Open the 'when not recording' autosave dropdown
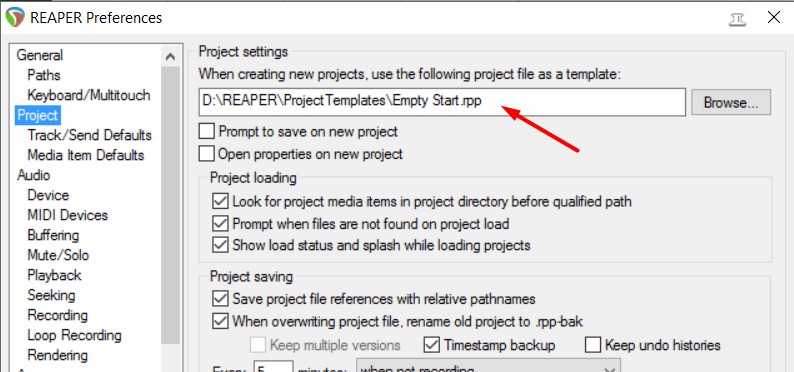 click(x=489, y=366)
